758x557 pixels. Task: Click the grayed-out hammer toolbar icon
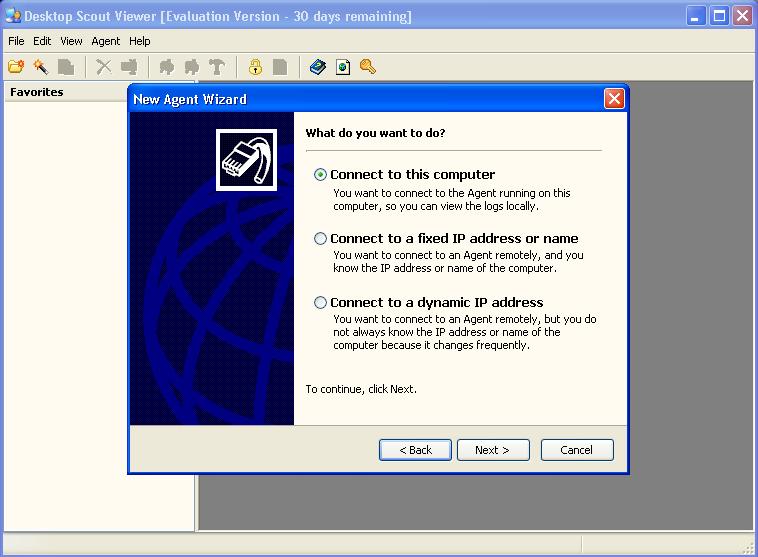click(217, 66)
